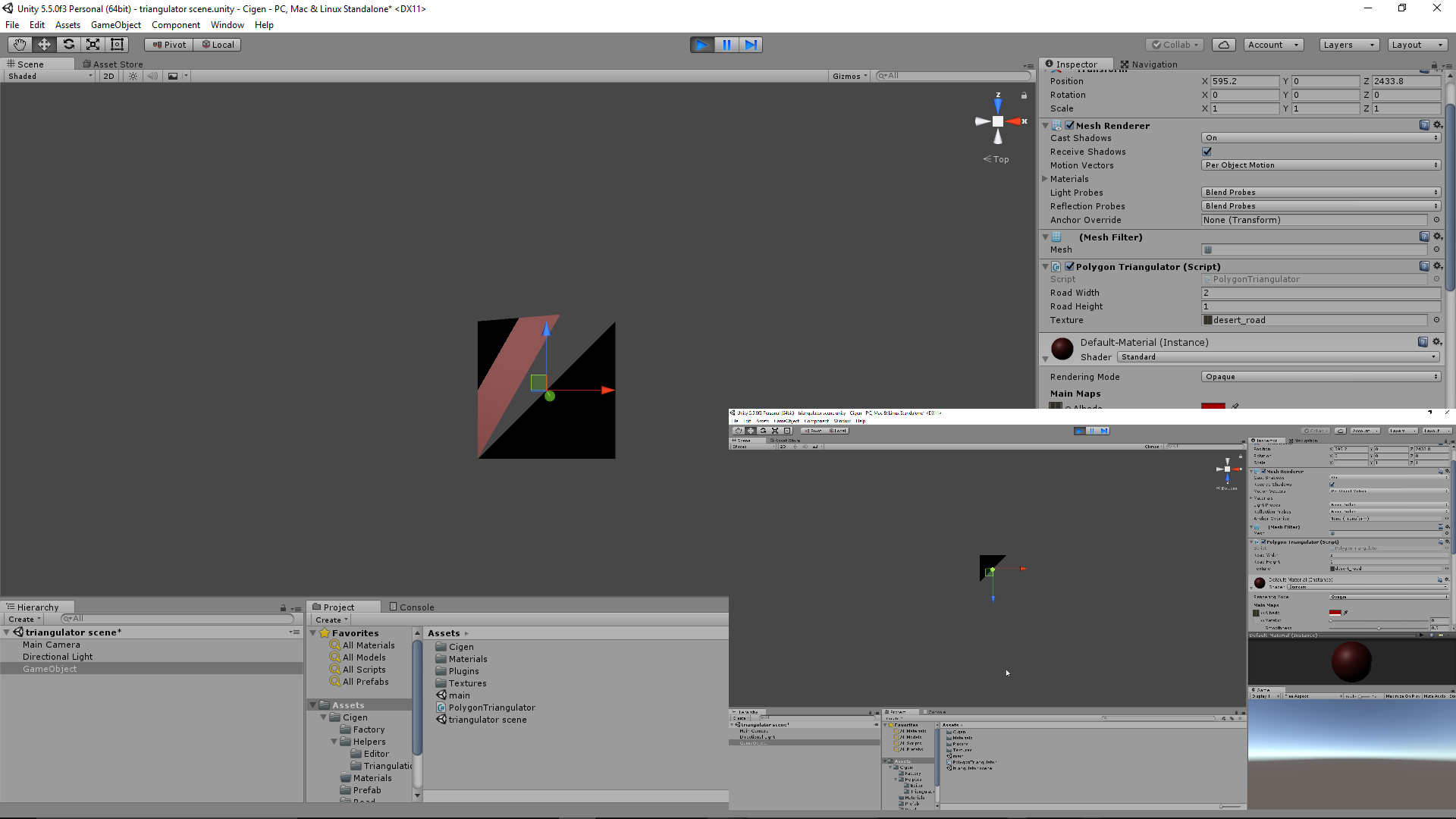Click the Step frame button
This screenshot has height=819, width=1456.
pos(751,45)
